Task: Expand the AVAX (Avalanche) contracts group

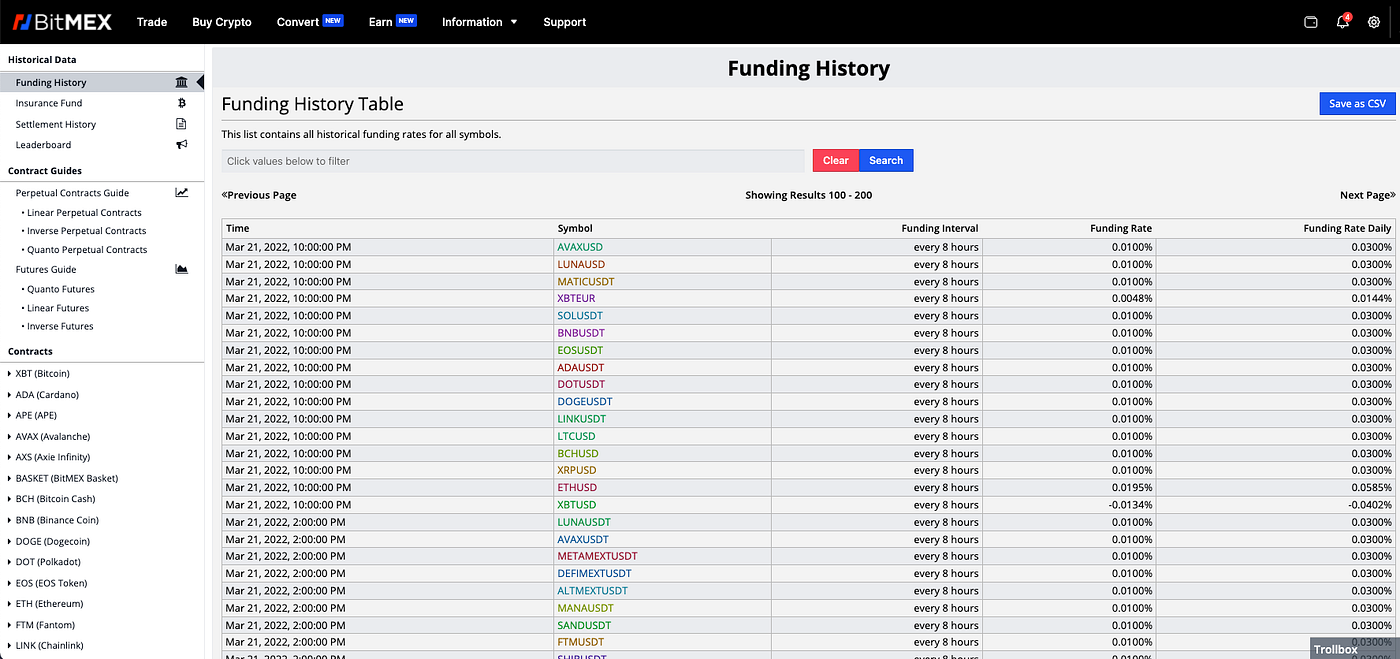Action: pos(48,436)
